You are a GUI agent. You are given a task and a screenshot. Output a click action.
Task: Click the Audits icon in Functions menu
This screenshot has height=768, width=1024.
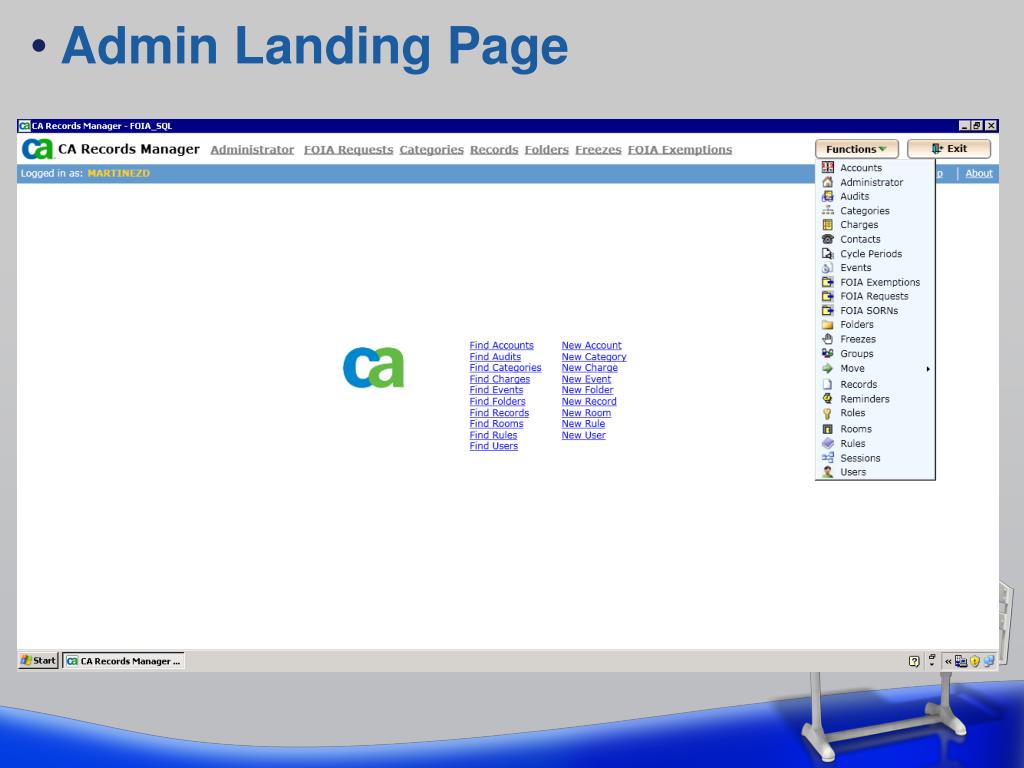pos(827,196)
